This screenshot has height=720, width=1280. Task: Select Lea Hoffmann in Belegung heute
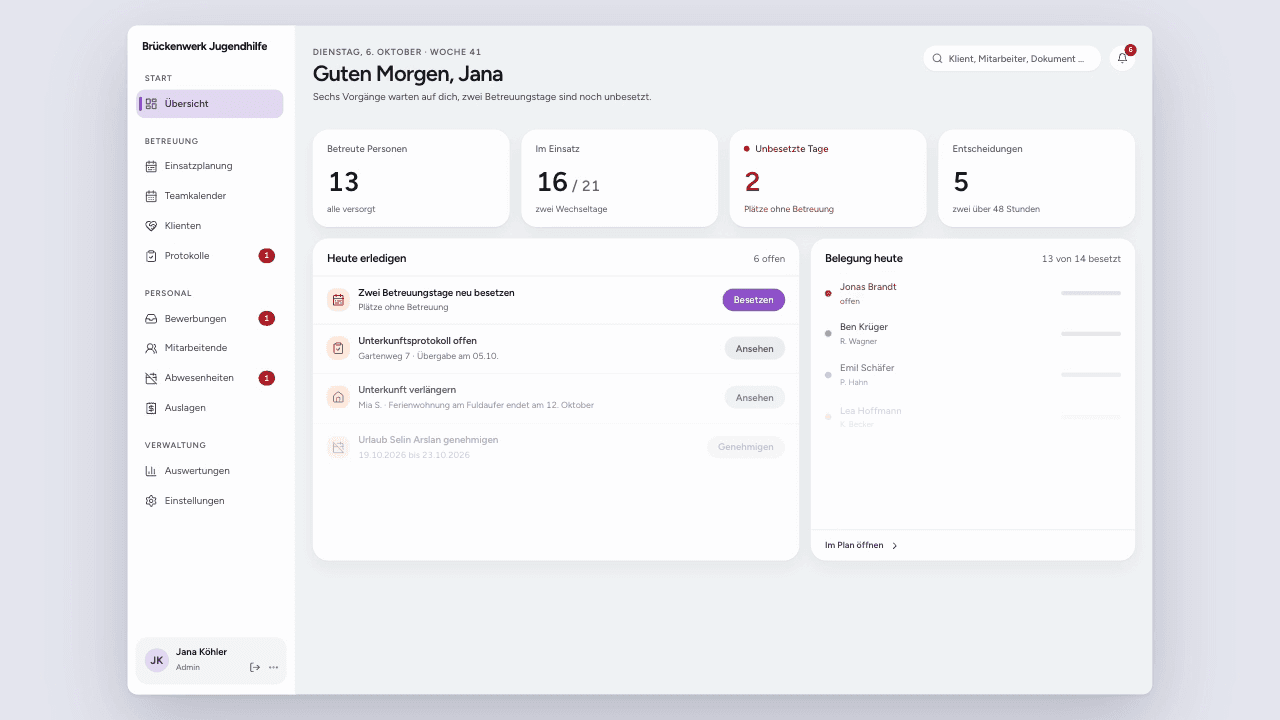coord(973,417)
